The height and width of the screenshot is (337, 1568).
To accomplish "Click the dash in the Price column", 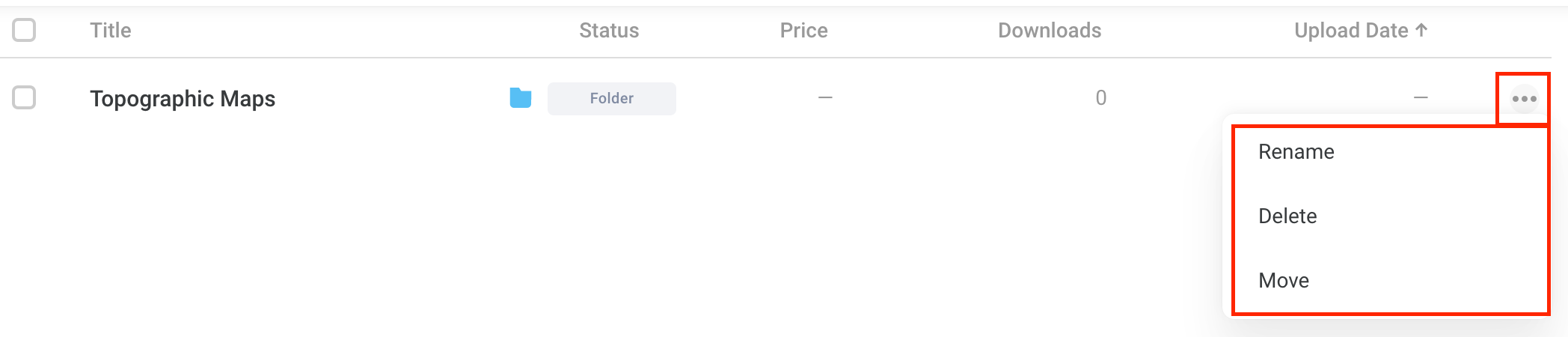I will pos(825,98).
